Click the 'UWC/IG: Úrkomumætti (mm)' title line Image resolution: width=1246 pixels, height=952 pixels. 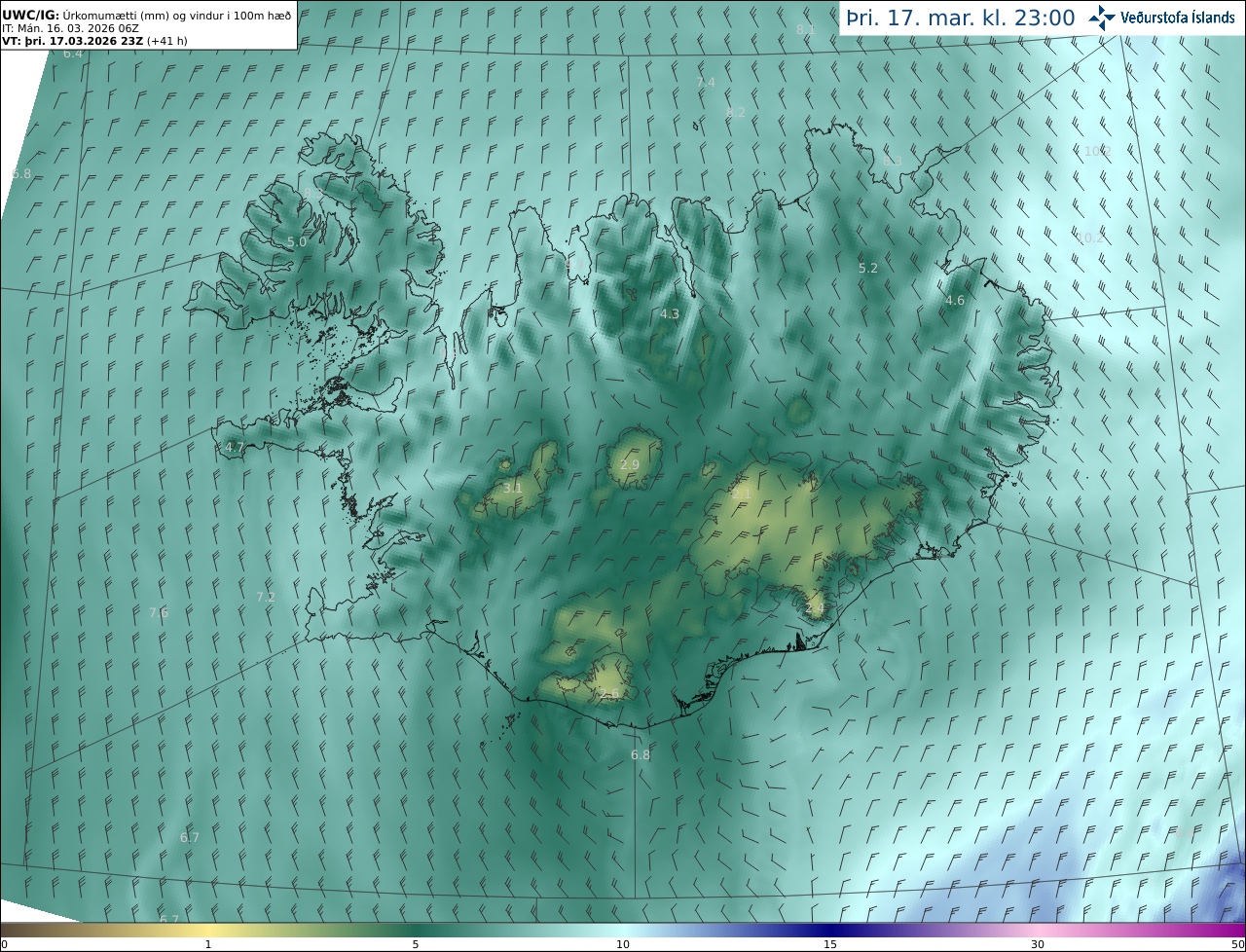tap(147, 14)
